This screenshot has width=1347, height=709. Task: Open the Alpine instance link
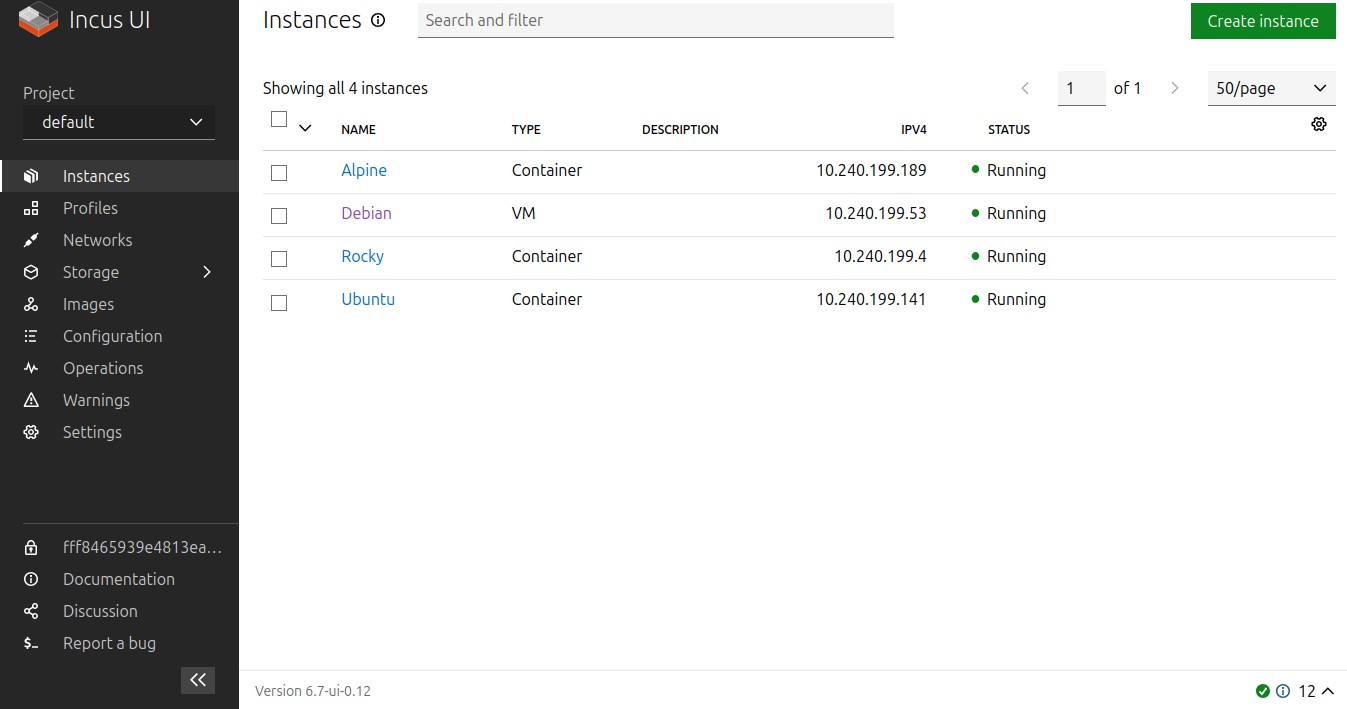tap(364, 170)
